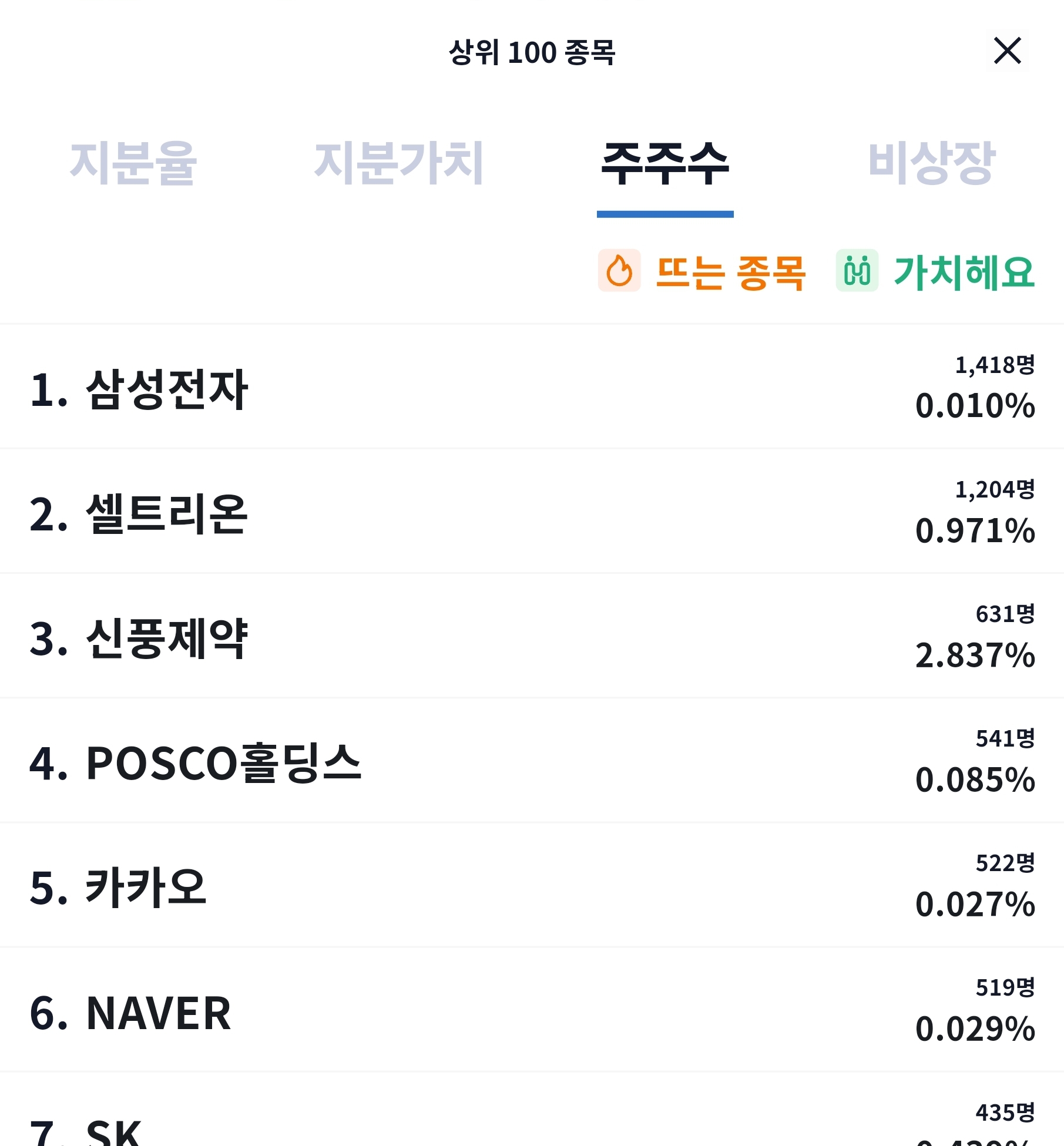Image resolution: width=1064 pixels, height=1146 pixels.
Task: Select the 주주수 tab
Action: tap(665, 164)
